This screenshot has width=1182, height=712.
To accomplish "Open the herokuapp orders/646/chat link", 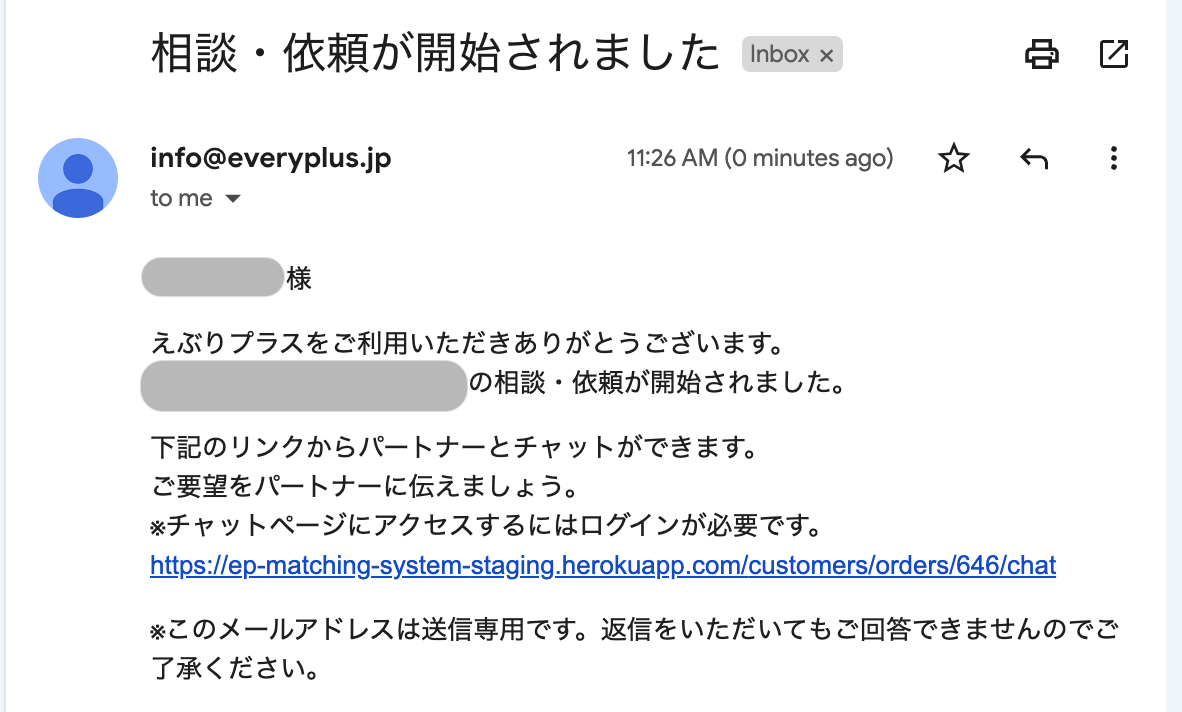I will 603,565.
